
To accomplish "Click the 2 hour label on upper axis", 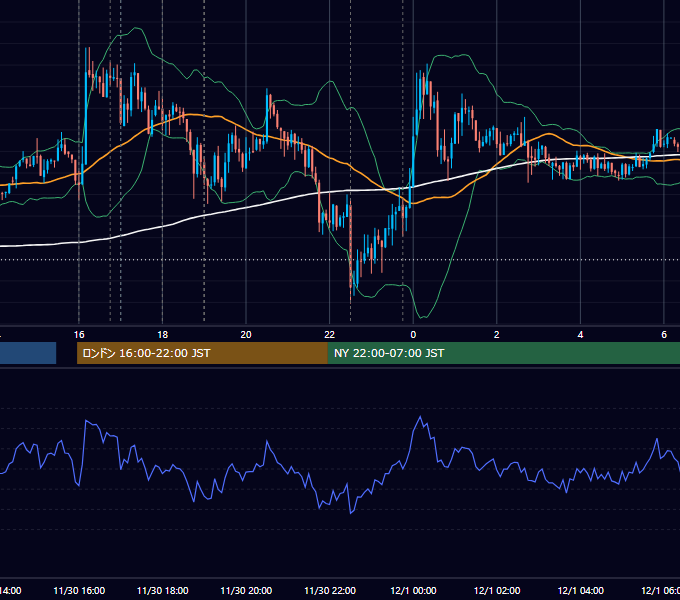I will click(x=497, y=335).
